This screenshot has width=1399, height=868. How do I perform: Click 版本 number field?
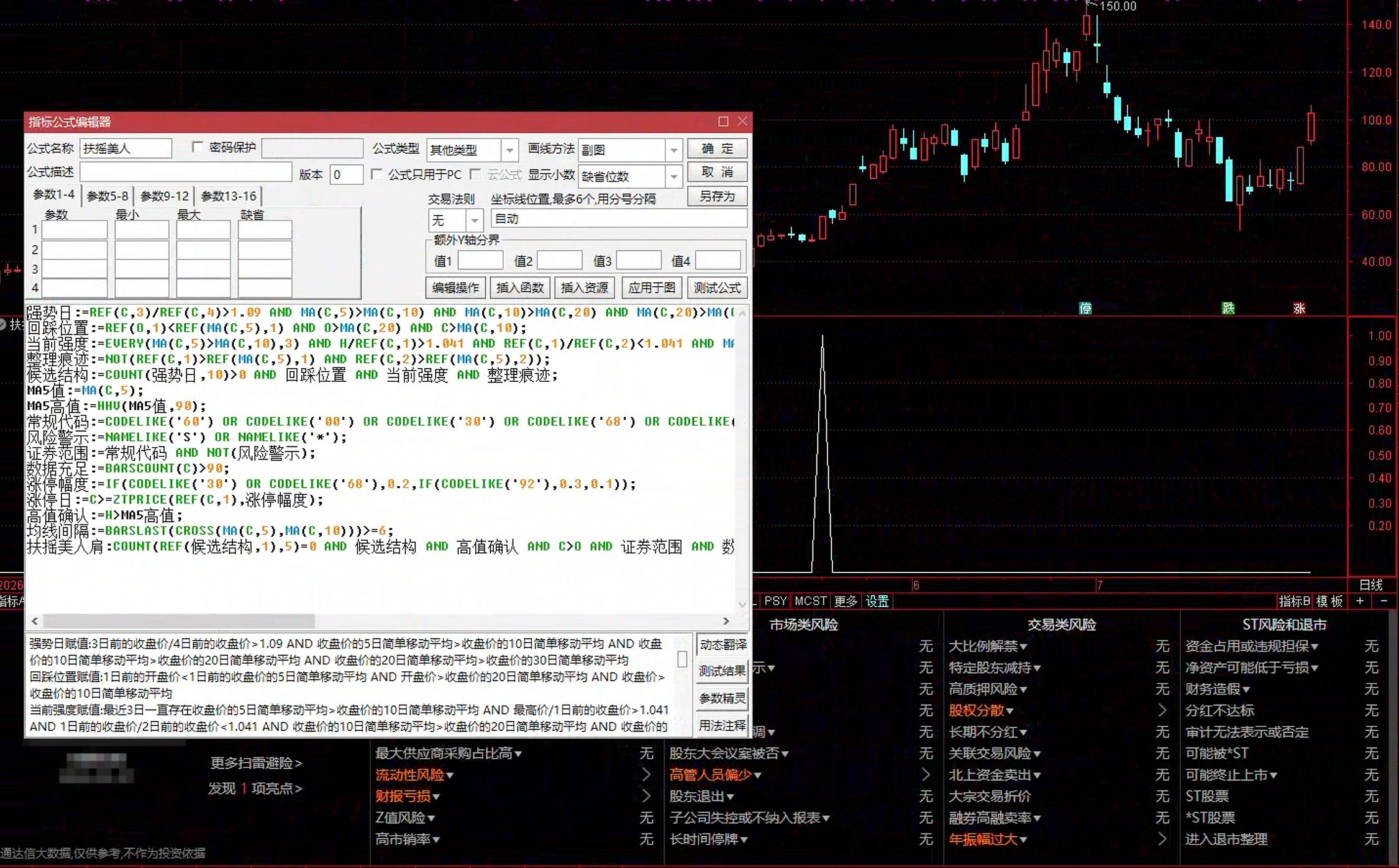(x=347, y=174)
